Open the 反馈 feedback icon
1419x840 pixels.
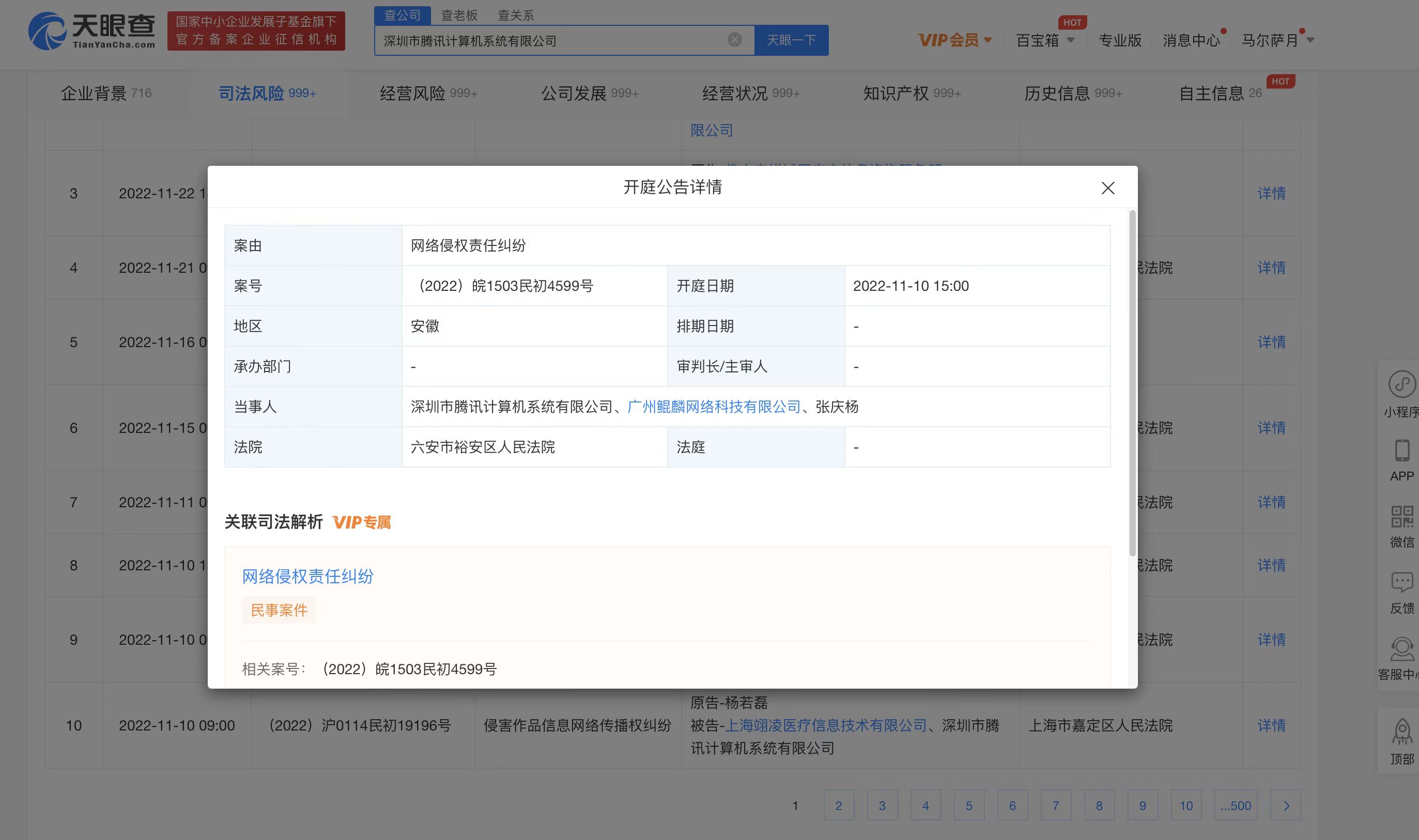[x=1401, y=593]
